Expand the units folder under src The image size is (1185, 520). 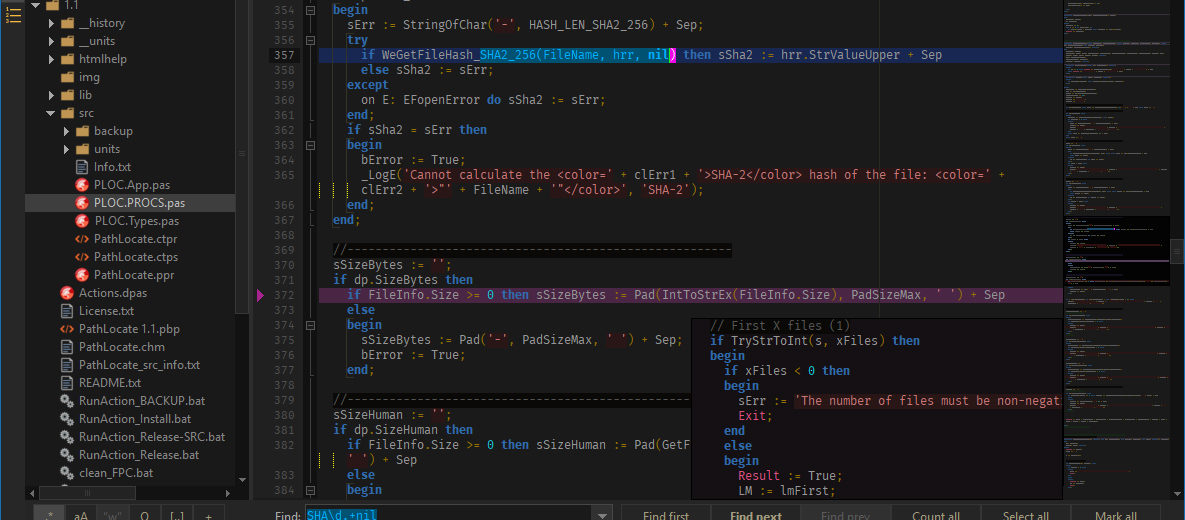(66, 149)
